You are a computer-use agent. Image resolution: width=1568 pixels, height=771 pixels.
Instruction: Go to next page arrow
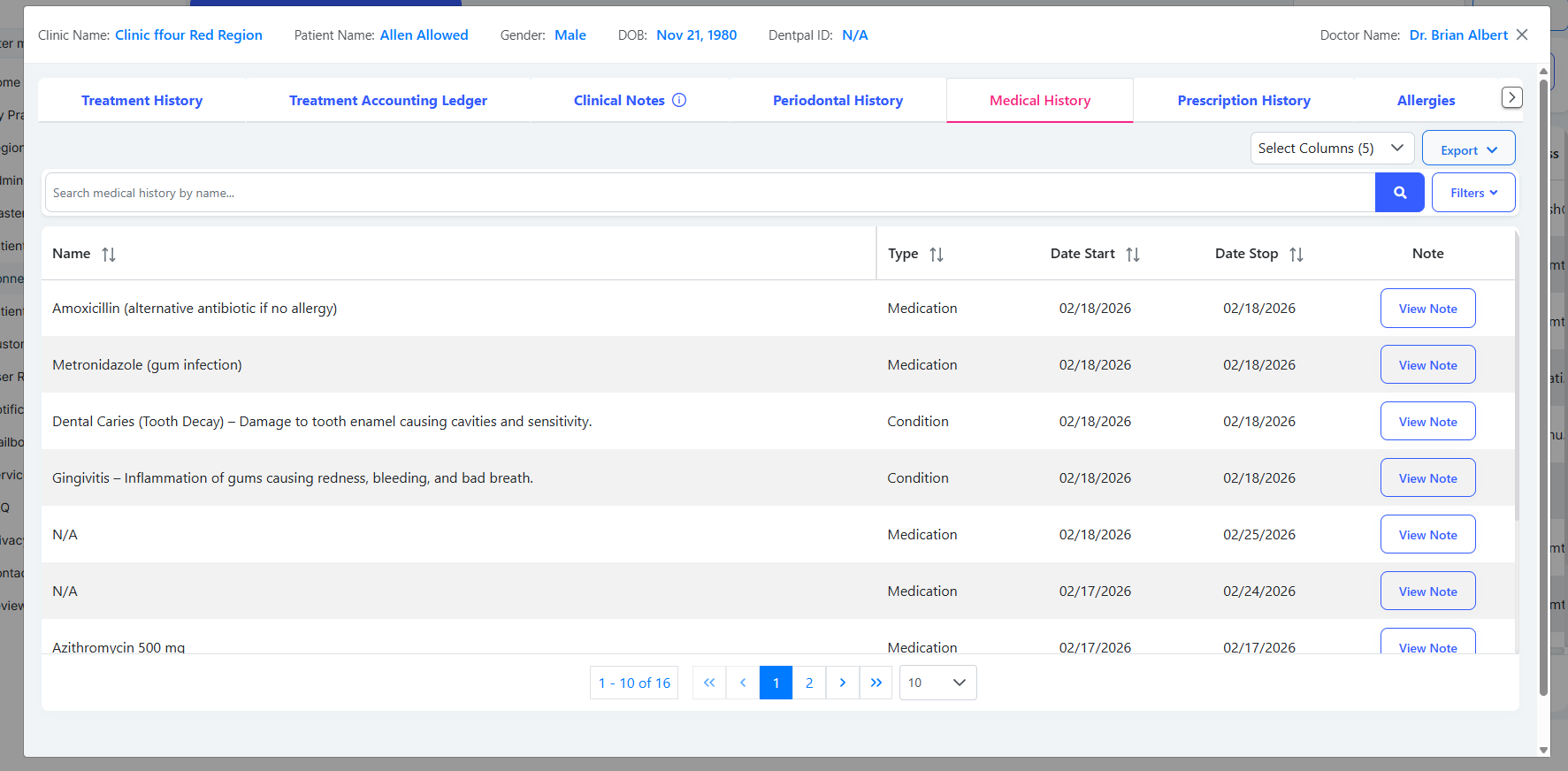[842, 683]
